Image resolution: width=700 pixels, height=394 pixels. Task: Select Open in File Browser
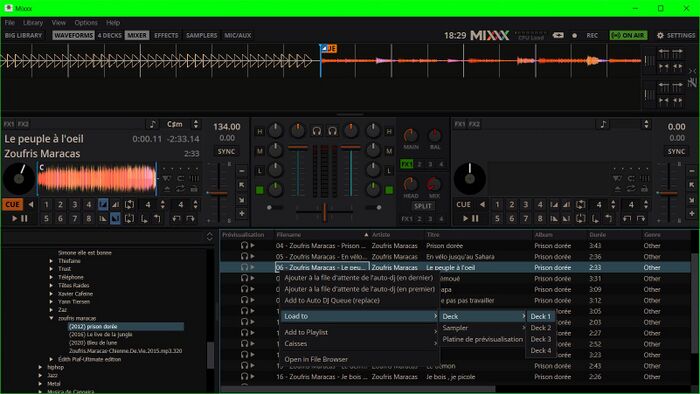click(x=359, y=359)
